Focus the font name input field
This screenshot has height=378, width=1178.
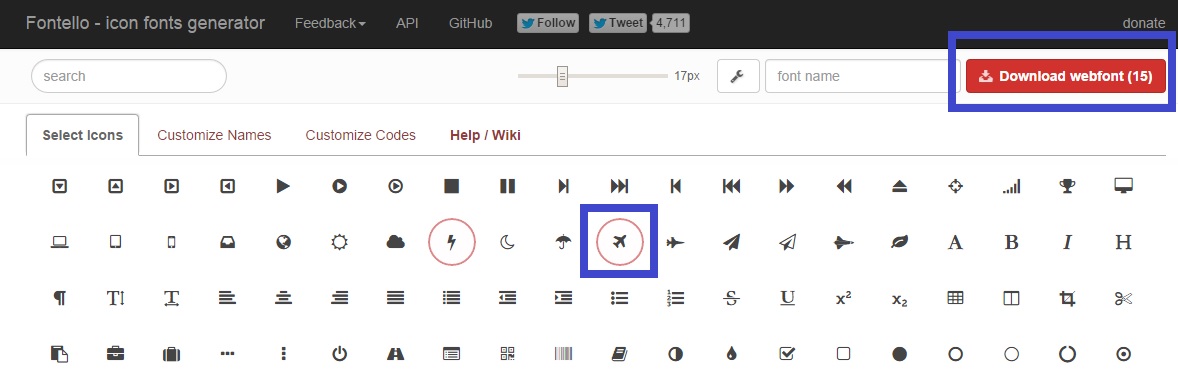(858, 76)
